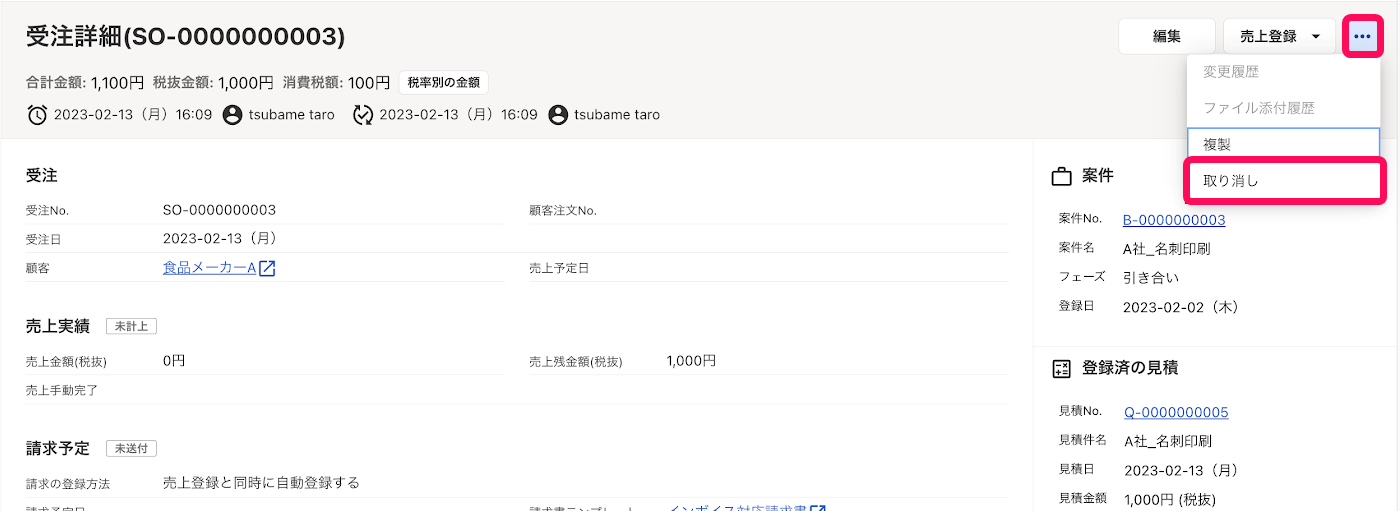1400x511 pixels.
Task: Click the first tsubame taro user avatar icon
Action: [233, 115]
